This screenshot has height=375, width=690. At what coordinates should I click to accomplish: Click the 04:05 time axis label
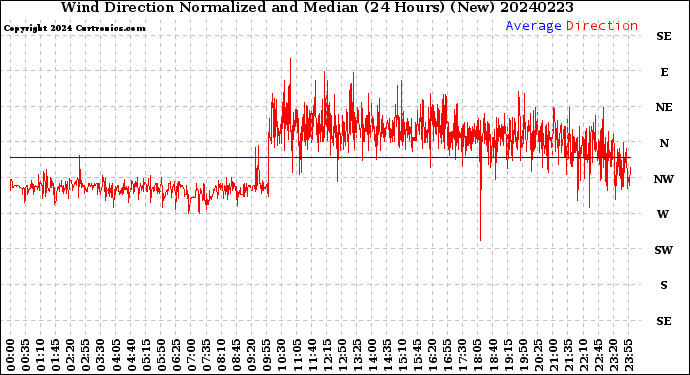(116, 355)
